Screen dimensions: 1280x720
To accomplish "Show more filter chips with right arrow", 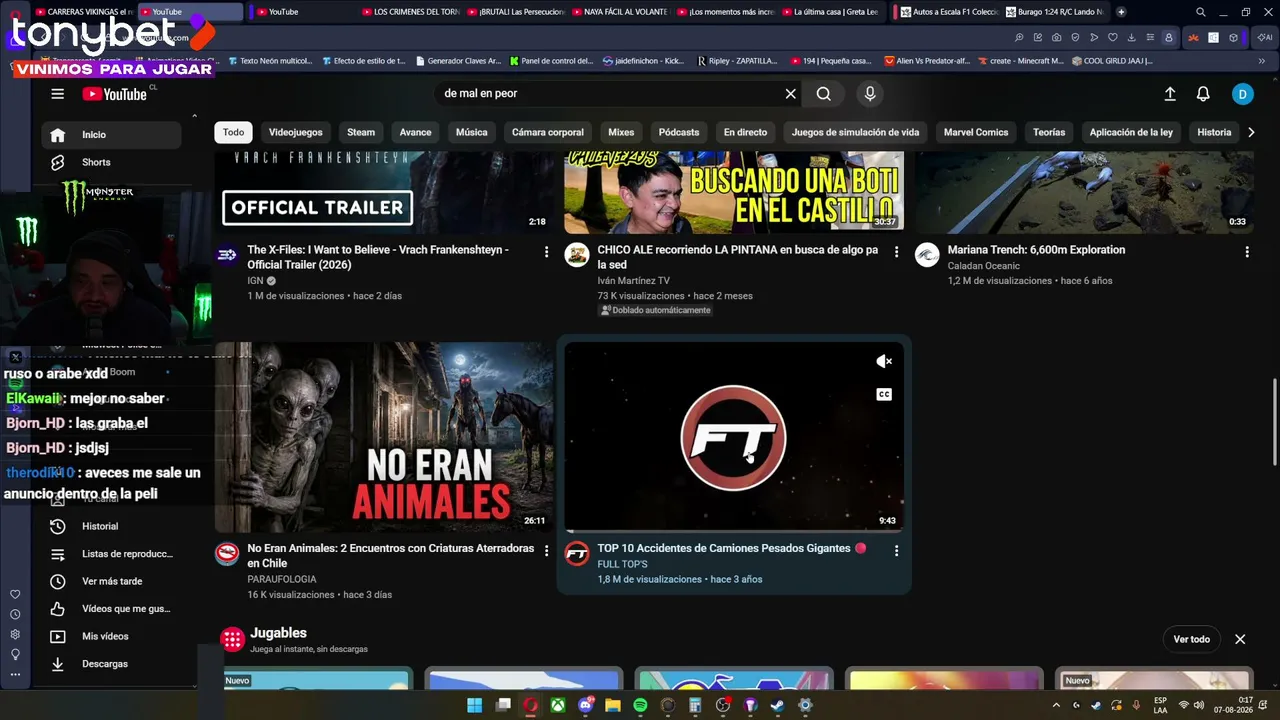I will [x=1251, y=132].
